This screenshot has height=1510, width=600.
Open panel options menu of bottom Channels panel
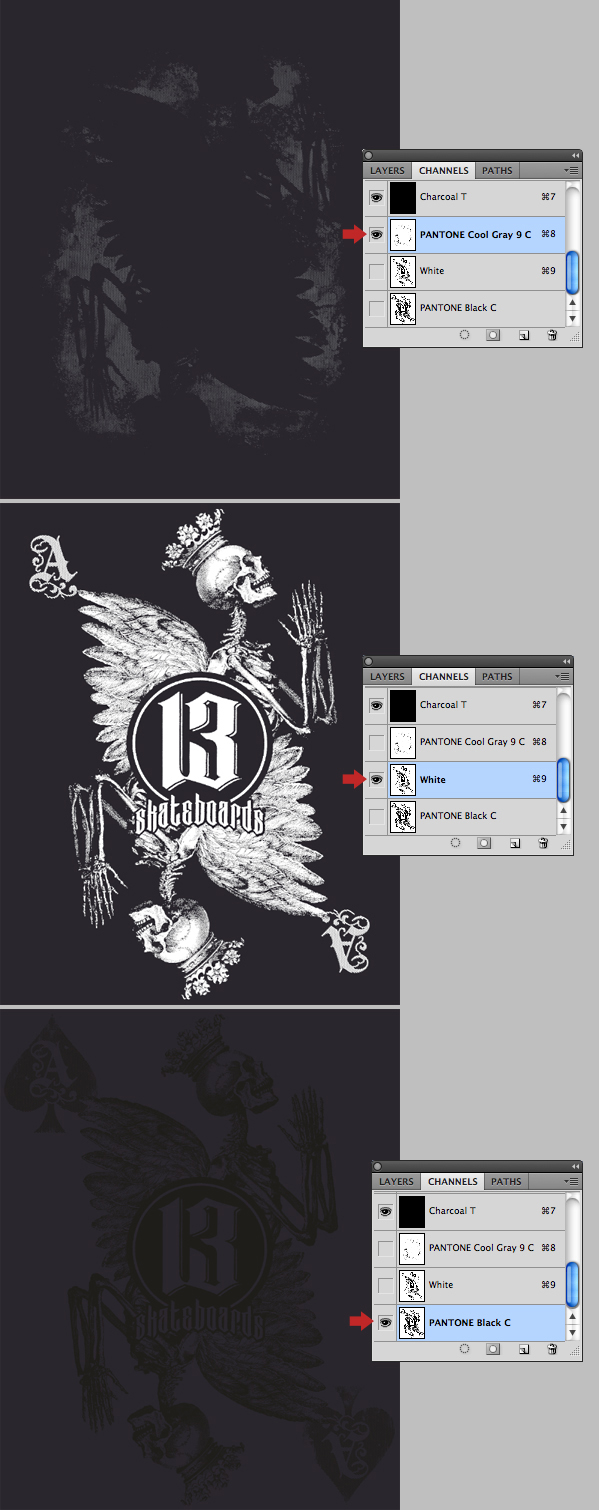[572, 1182]
